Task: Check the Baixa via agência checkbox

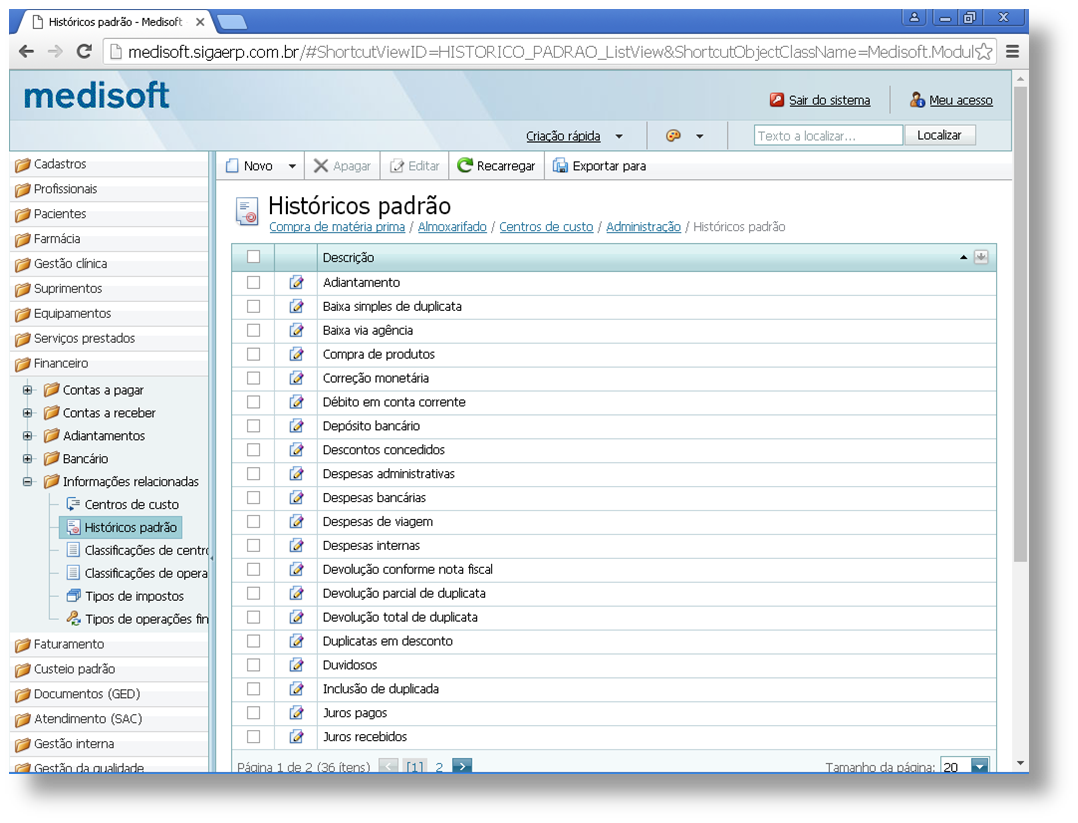Action: [x=254, y=330]
